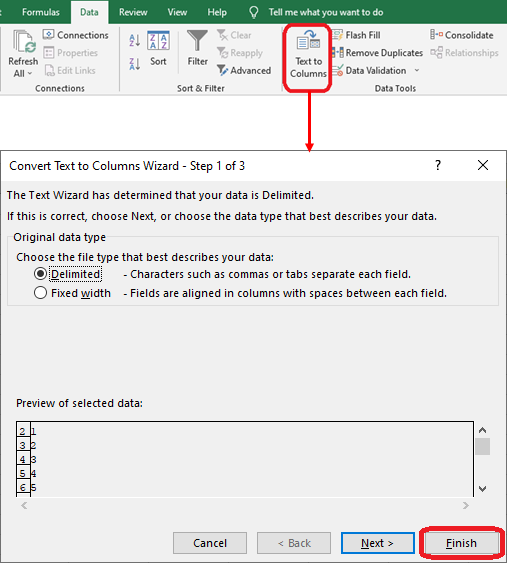Expand the Data Validation dropdown arrow
Screen dimensions: 507x563
(x=417, y=70)
